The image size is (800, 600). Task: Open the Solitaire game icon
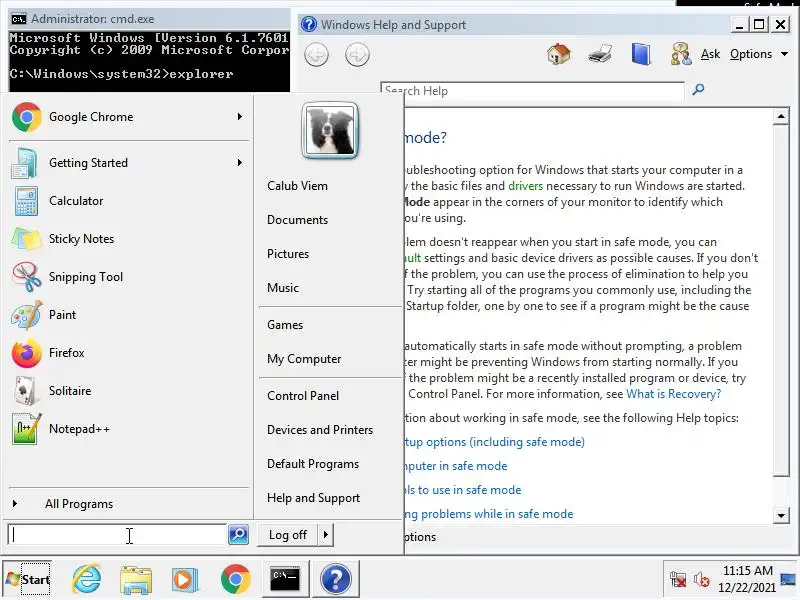pos(25,391)
